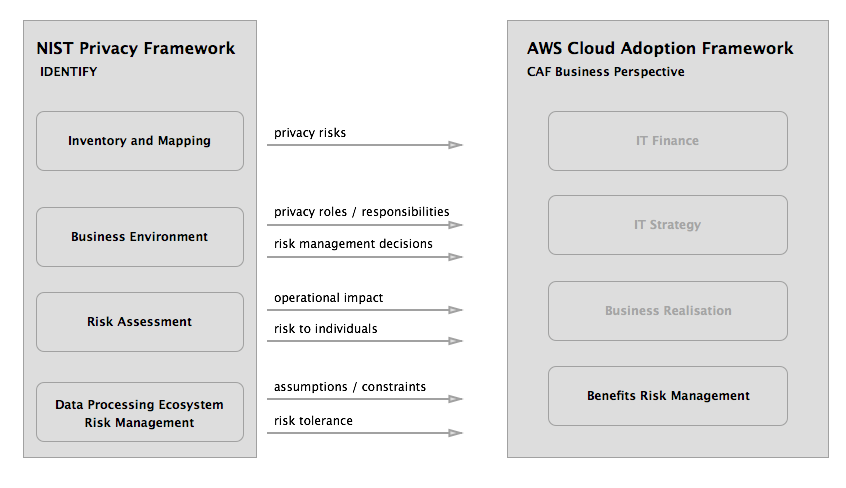The width and height of the screenshot is (846, 488).
Task: Click the 'risk to individuals' label
Action: coord(325,329)
